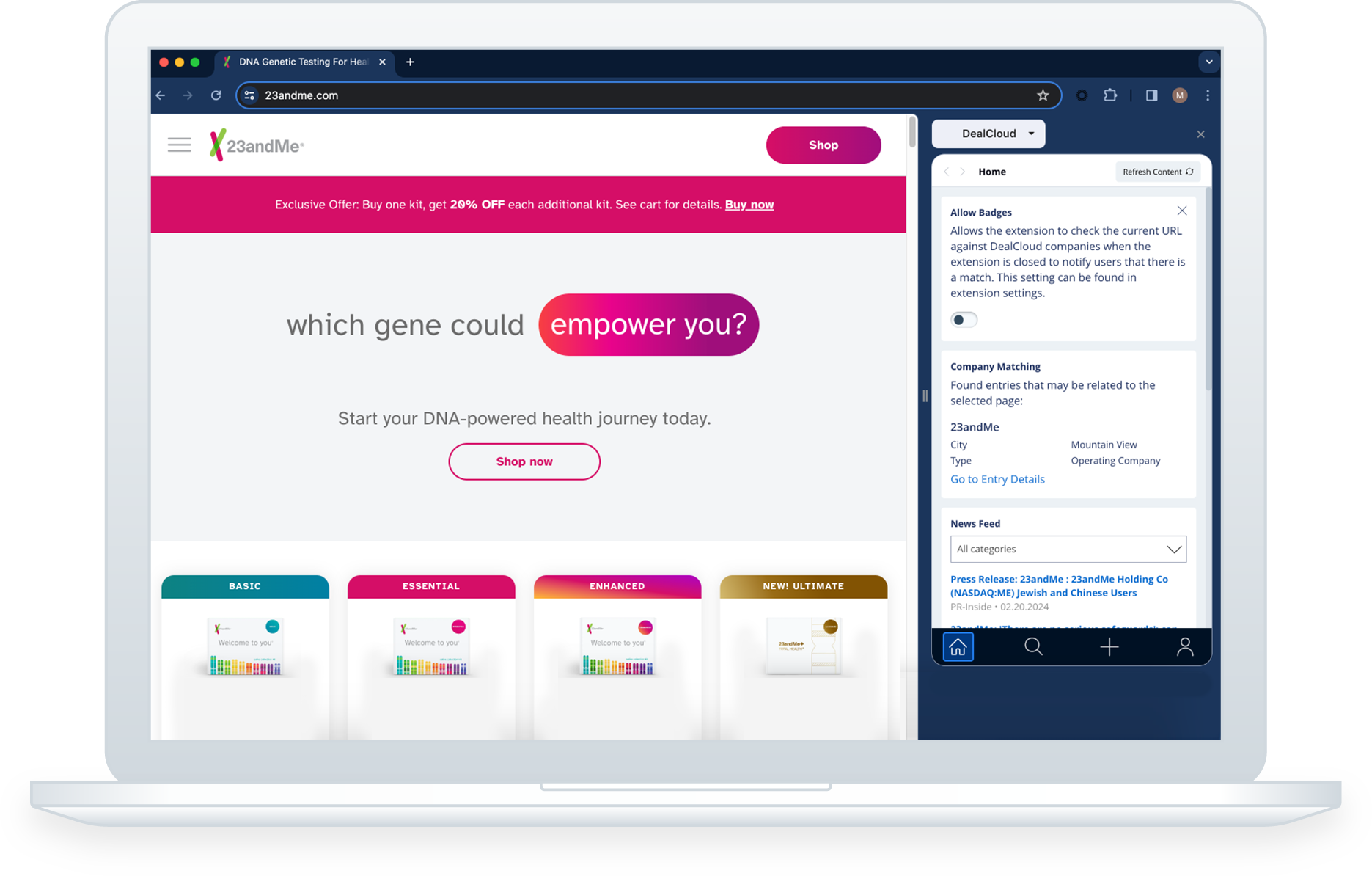Bookmark the page via the star icon
The image size is (1372, 876).
(1043, 95)
